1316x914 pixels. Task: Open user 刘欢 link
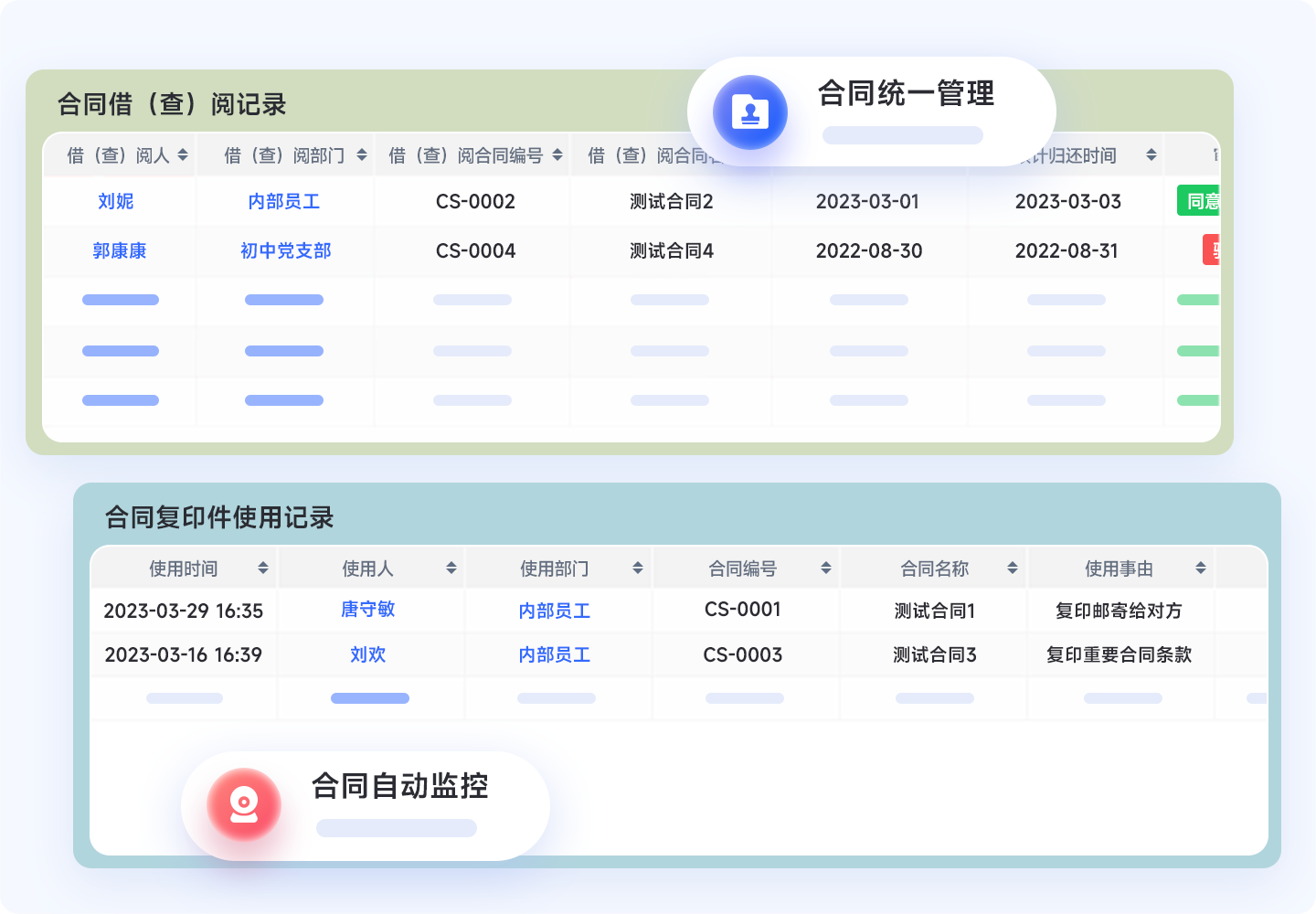(368, 654)
